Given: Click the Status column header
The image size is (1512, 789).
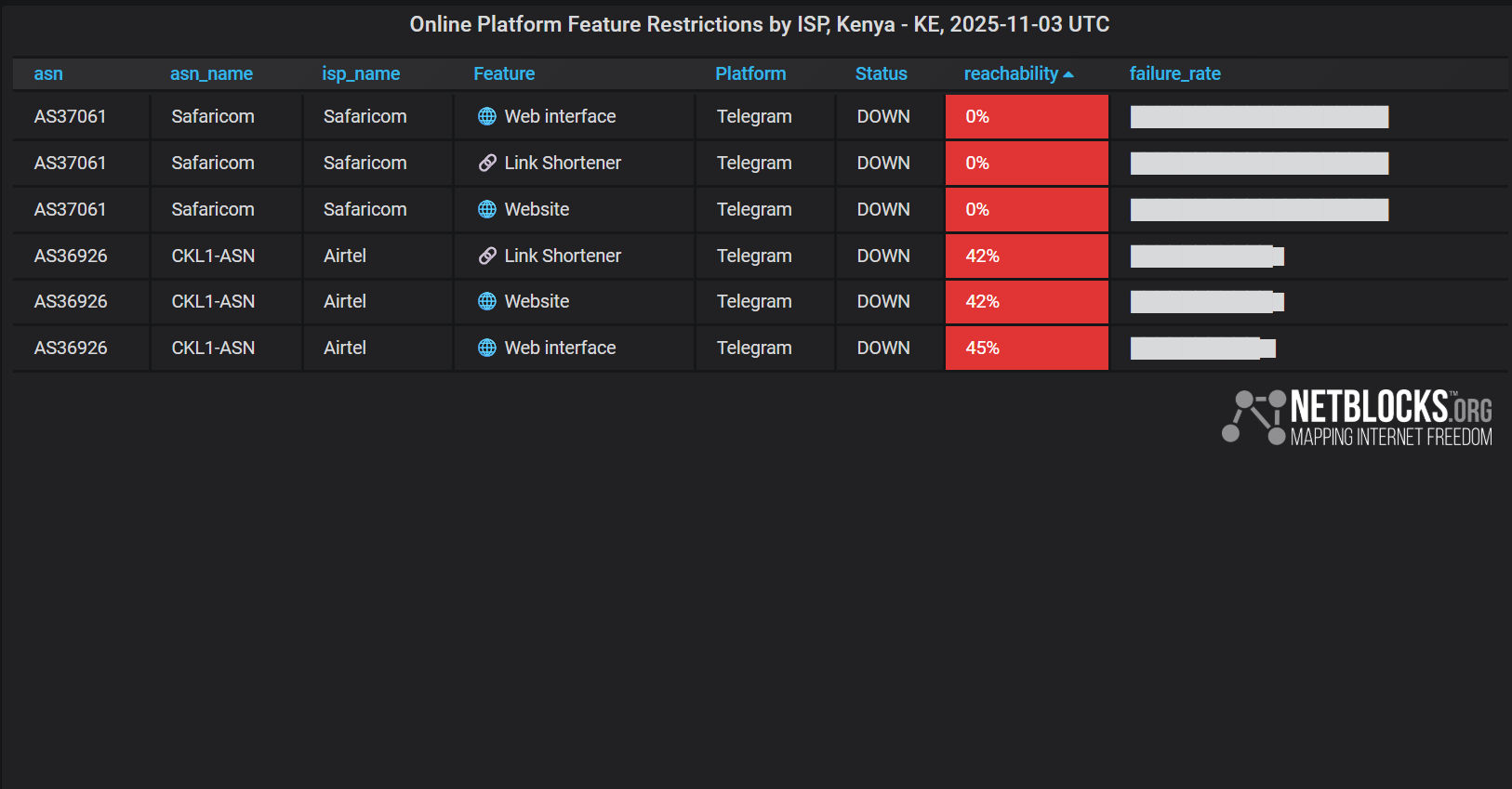Looking at the screenshot, I should (881, 73).
